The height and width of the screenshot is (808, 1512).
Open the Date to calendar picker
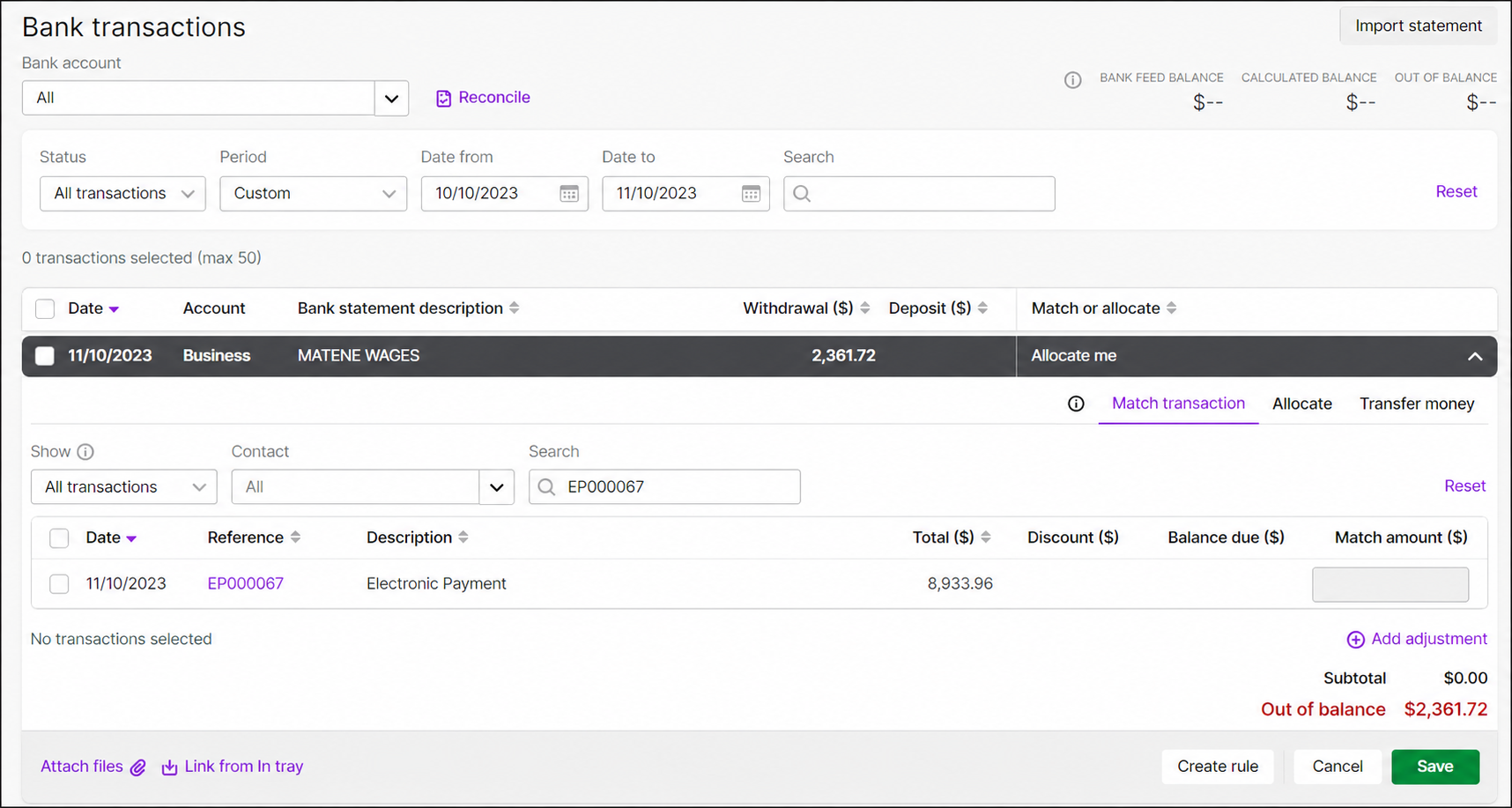751,194
